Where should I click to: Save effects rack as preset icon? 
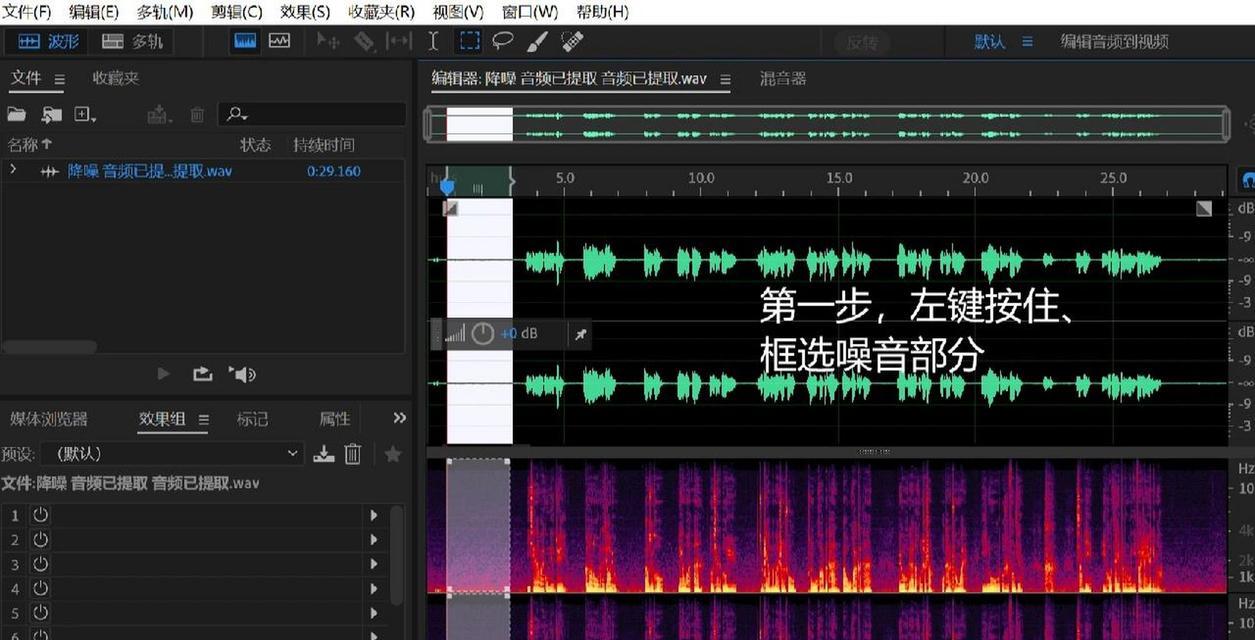(323, 454)
